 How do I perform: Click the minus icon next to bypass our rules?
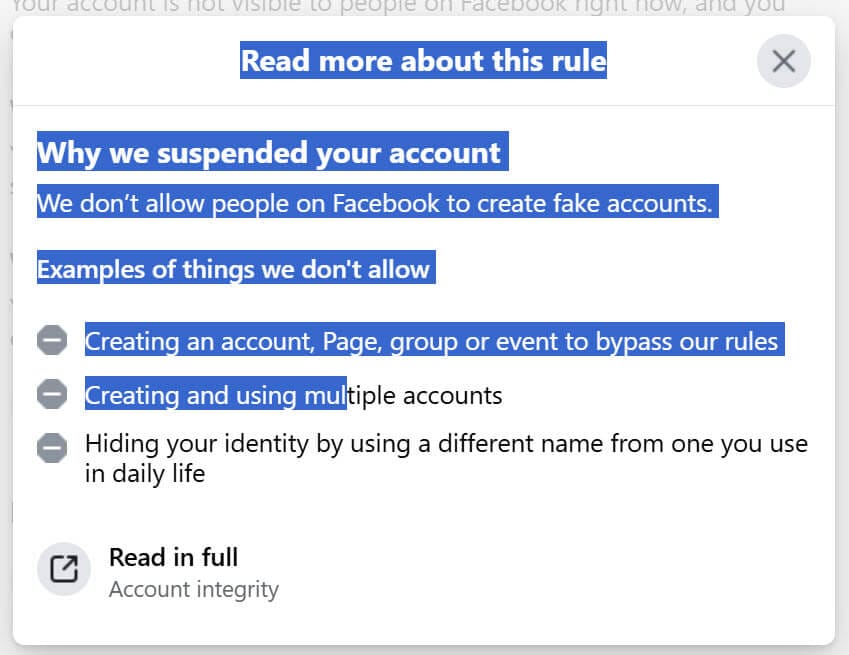pos(52,340)
